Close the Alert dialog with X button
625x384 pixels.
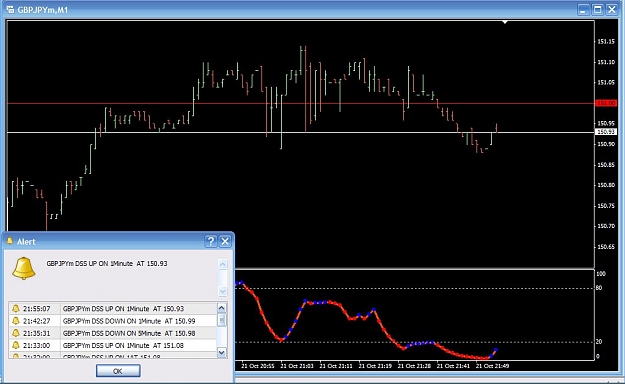[225, 241]
